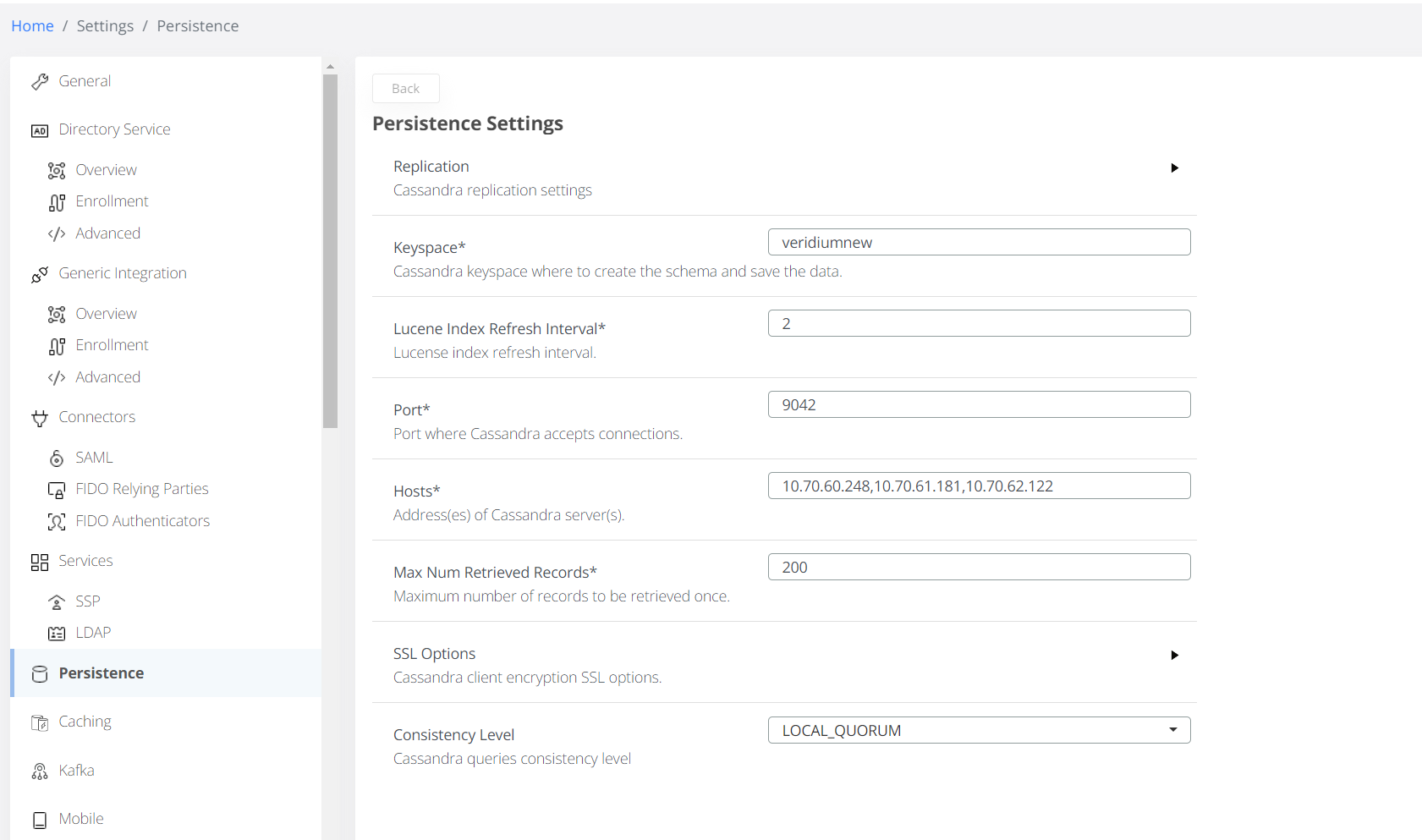Viewport: 1422px width, 840px height.
Task: Open LDAP under Services
Action: click(93, 633)
